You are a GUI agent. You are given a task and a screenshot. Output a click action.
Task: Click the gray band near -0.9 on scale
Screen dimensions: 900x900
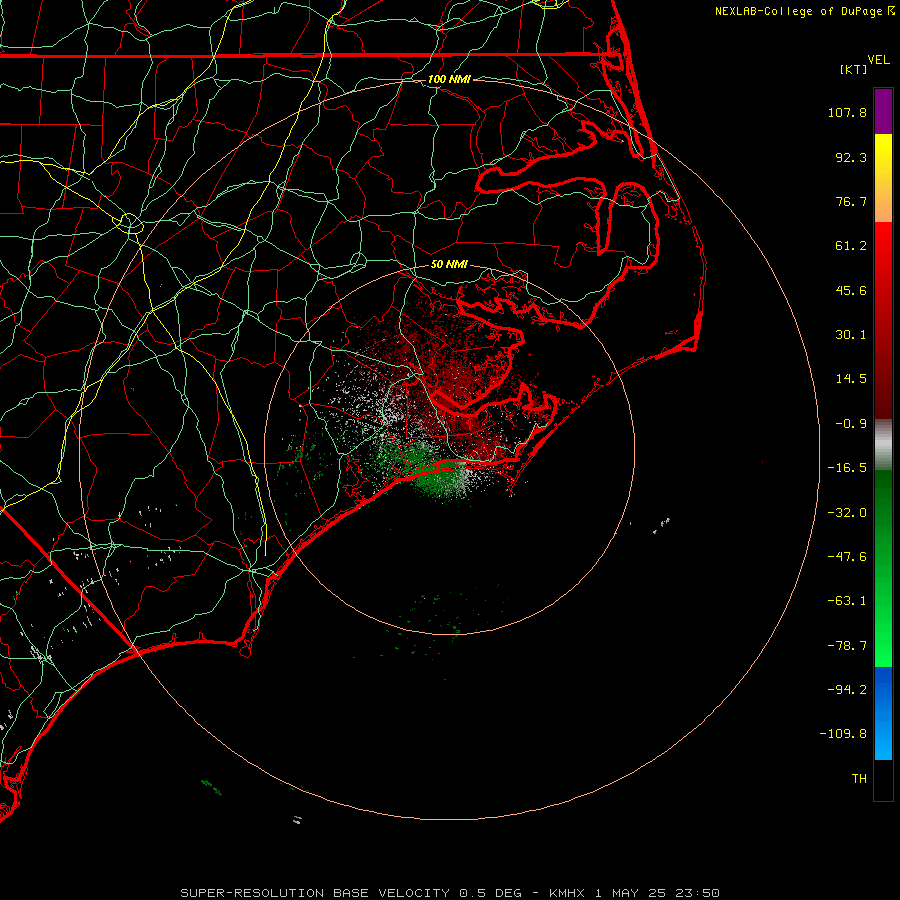click(x=883, y=445)
